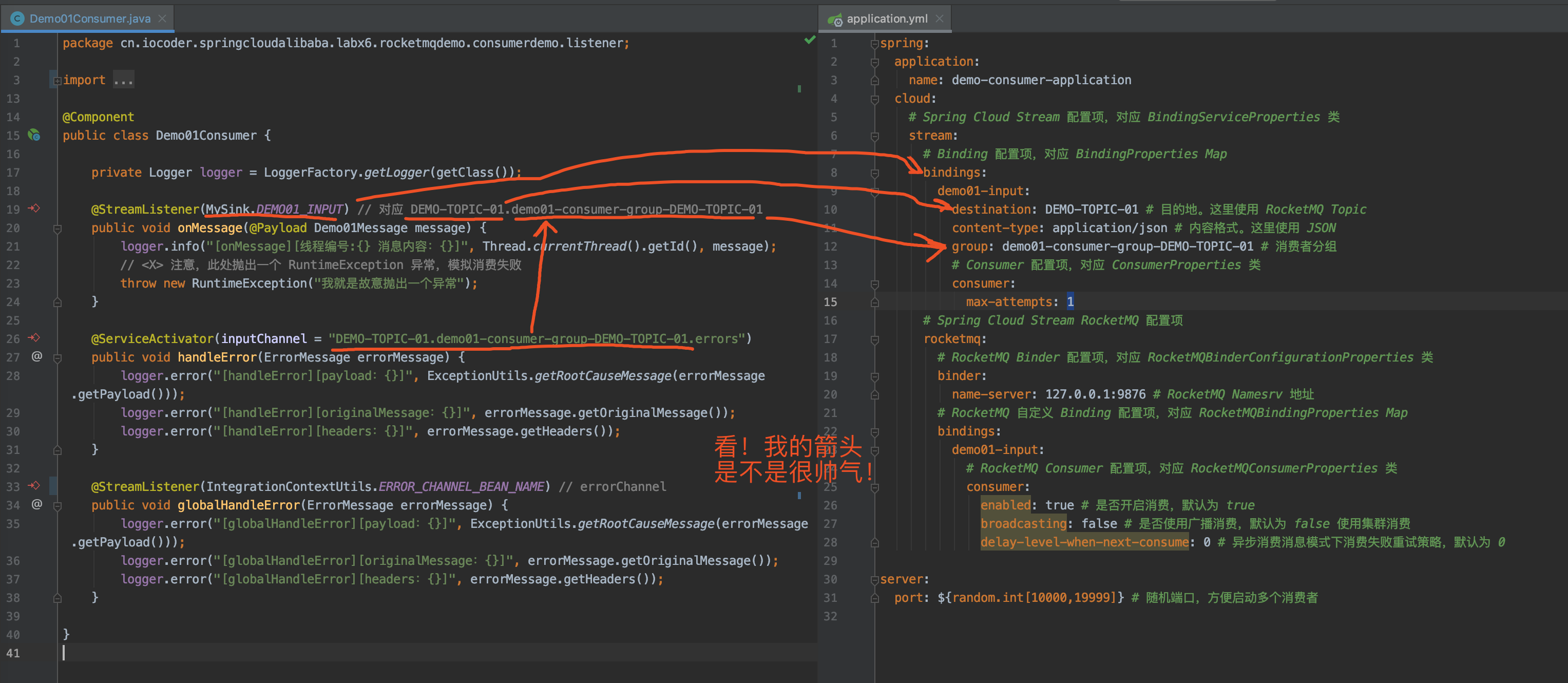Click the red arrow gutter icon beside @StreamListener(MySink.DEMO01_INPUT)
1568x683 pixels.
[x=34, y=209]
